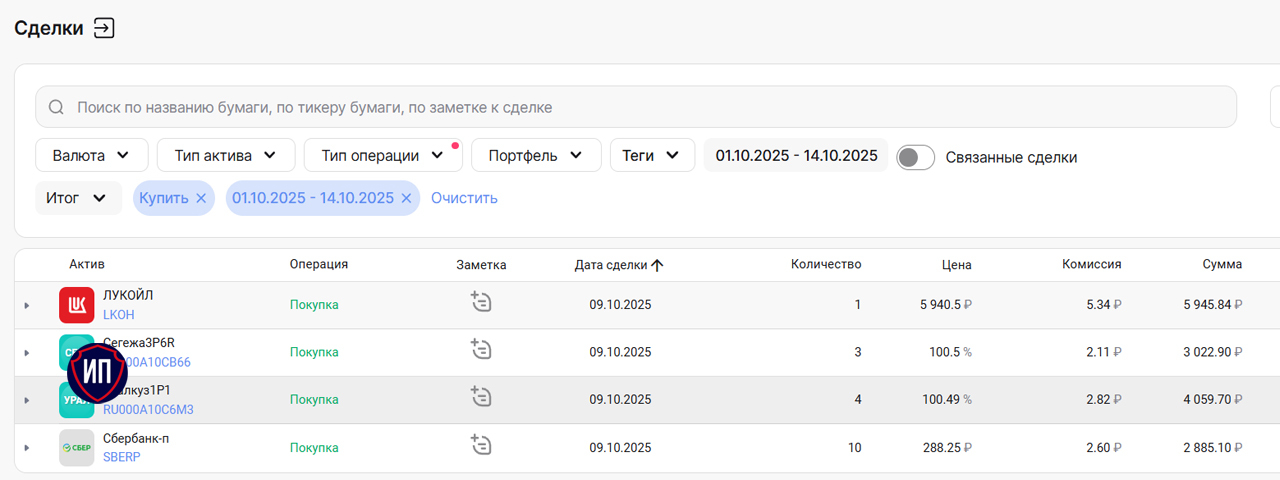Click the search field for deals
The image size is (1280, 480).
[636, 107]
